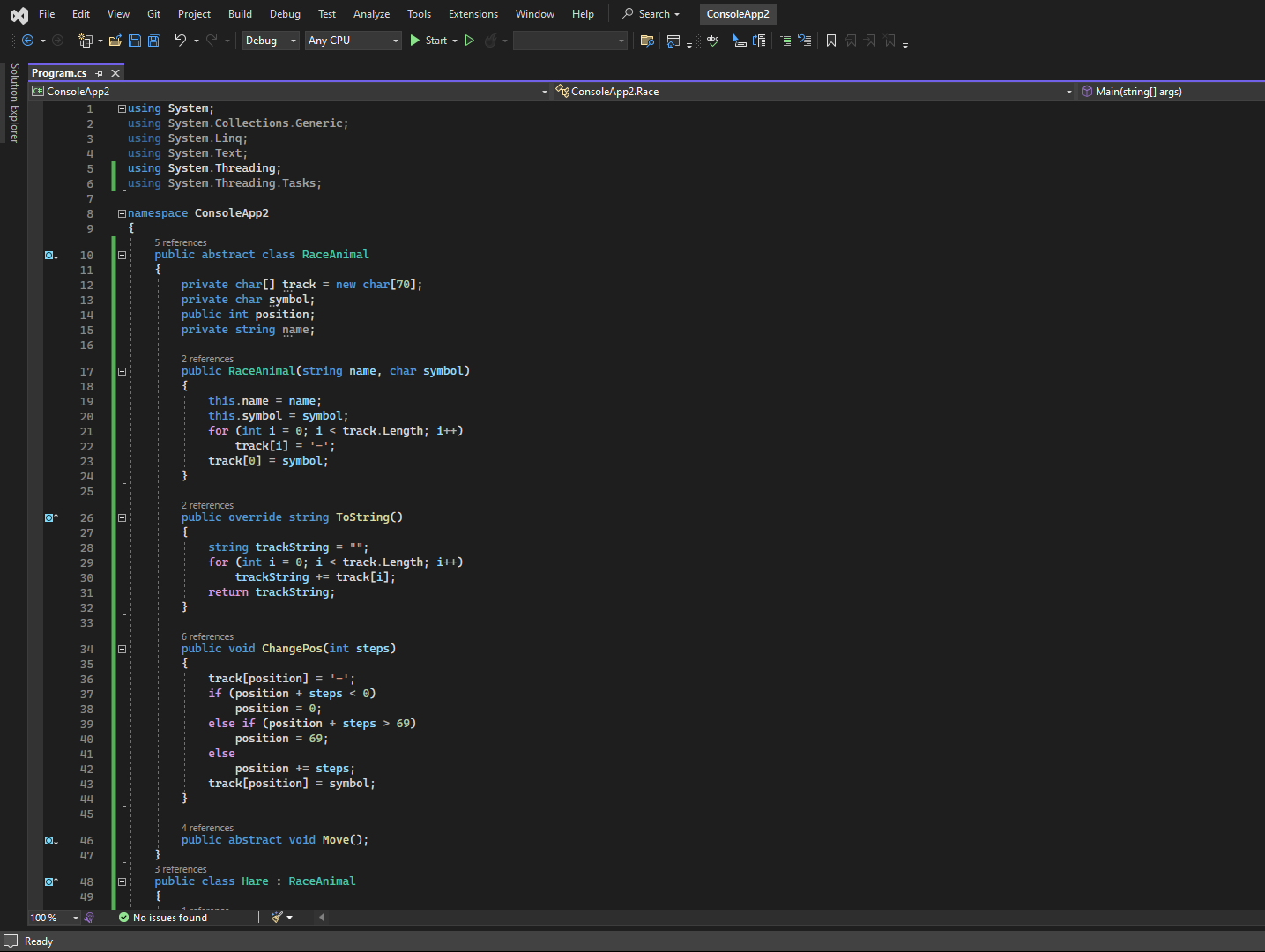Collapse the RaceAnimal class outline
This screenshot has height=952, width=1265.
pyautogui.click(x=122, y=255)
